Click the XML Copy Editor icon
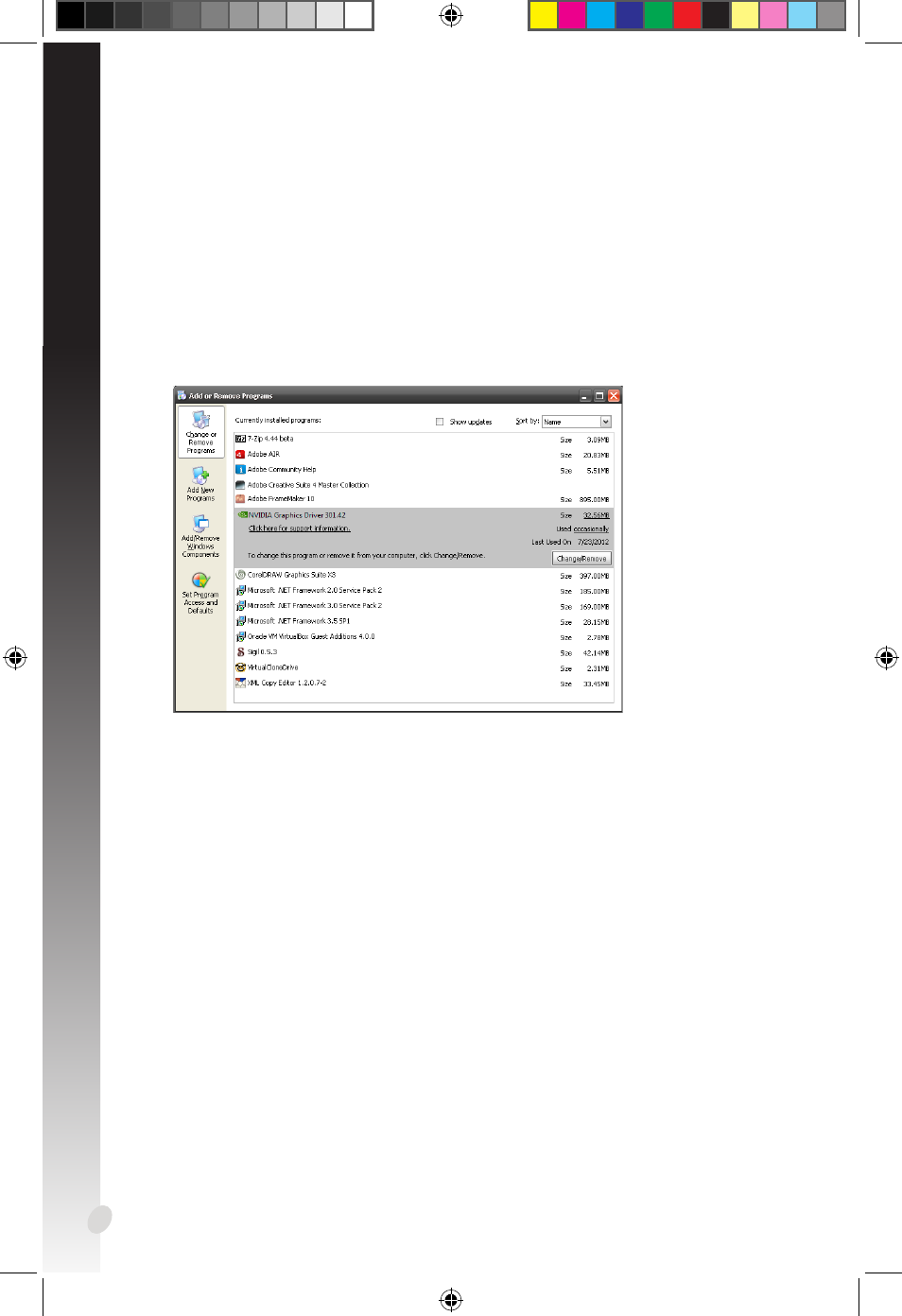This screenshot has width=902, height=1316. coord(240,683)
